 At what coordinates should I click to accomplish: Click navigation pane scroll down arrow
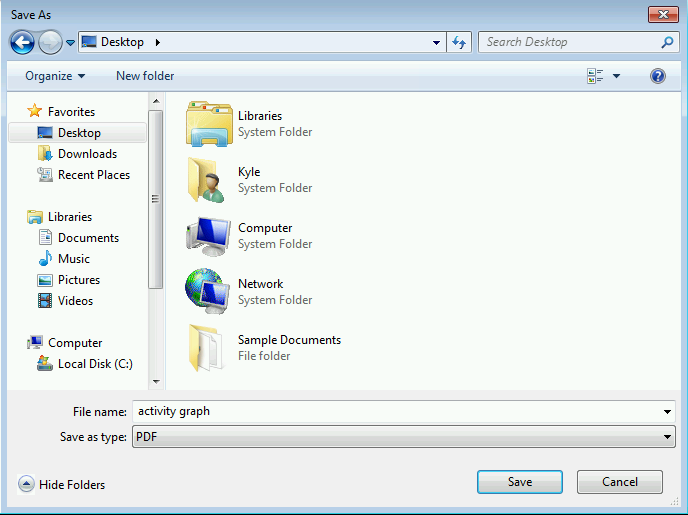click(156, 382)
